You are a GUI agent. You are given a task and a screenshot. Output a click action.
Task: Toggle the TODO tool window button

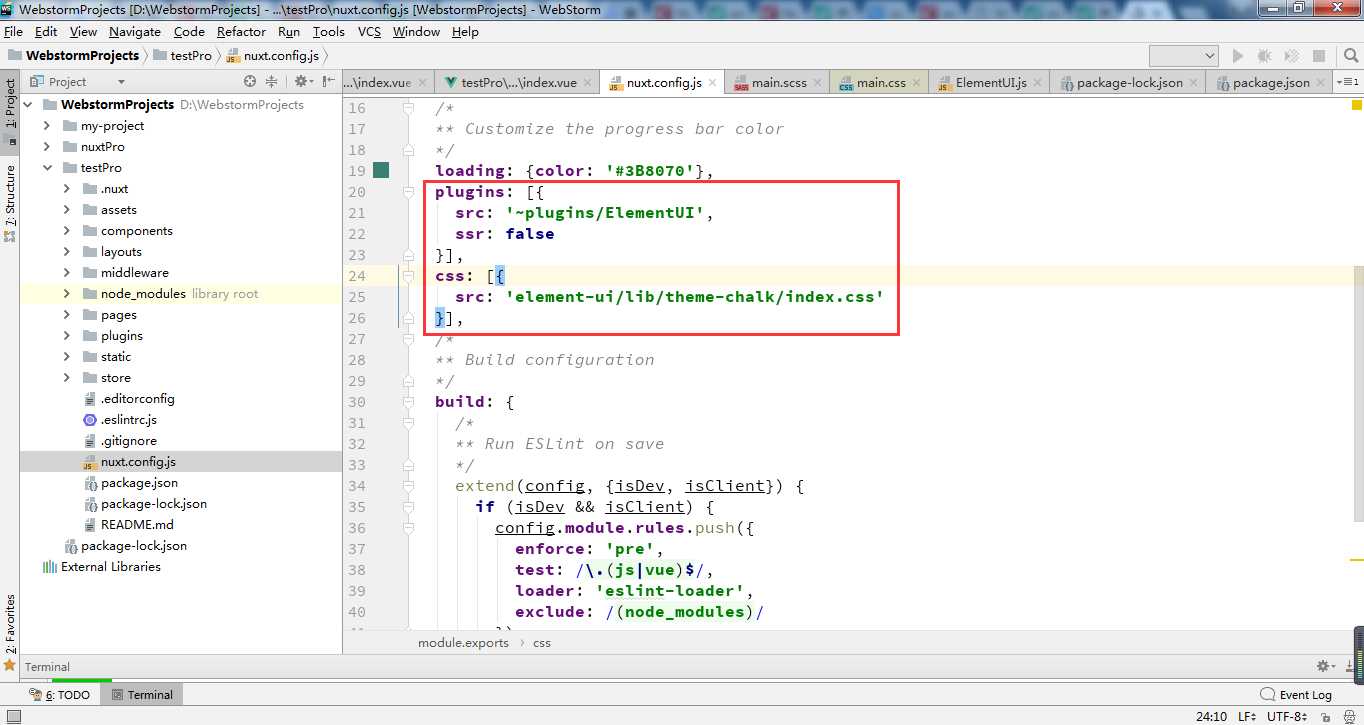pos(59,694)
